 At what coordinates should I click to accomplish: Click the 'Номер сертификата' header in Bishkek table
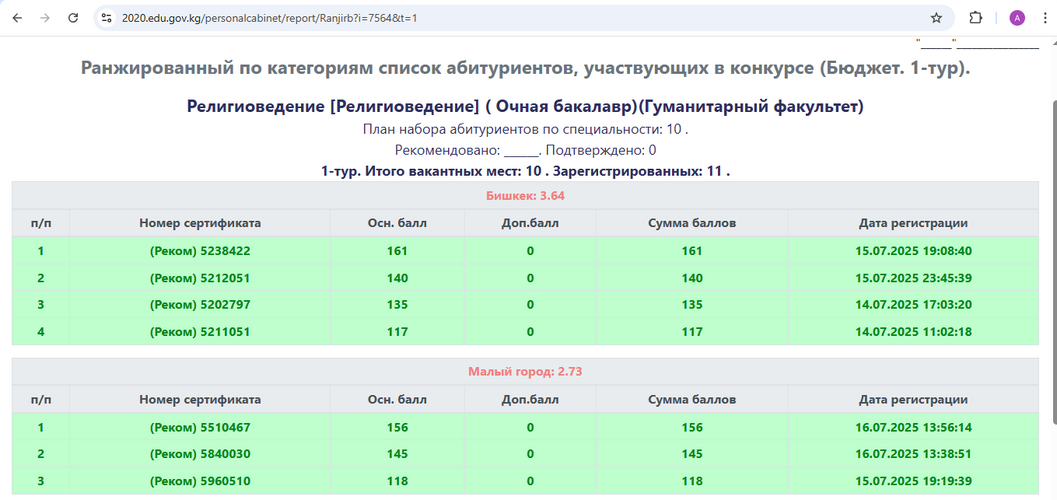click(200, 222)
